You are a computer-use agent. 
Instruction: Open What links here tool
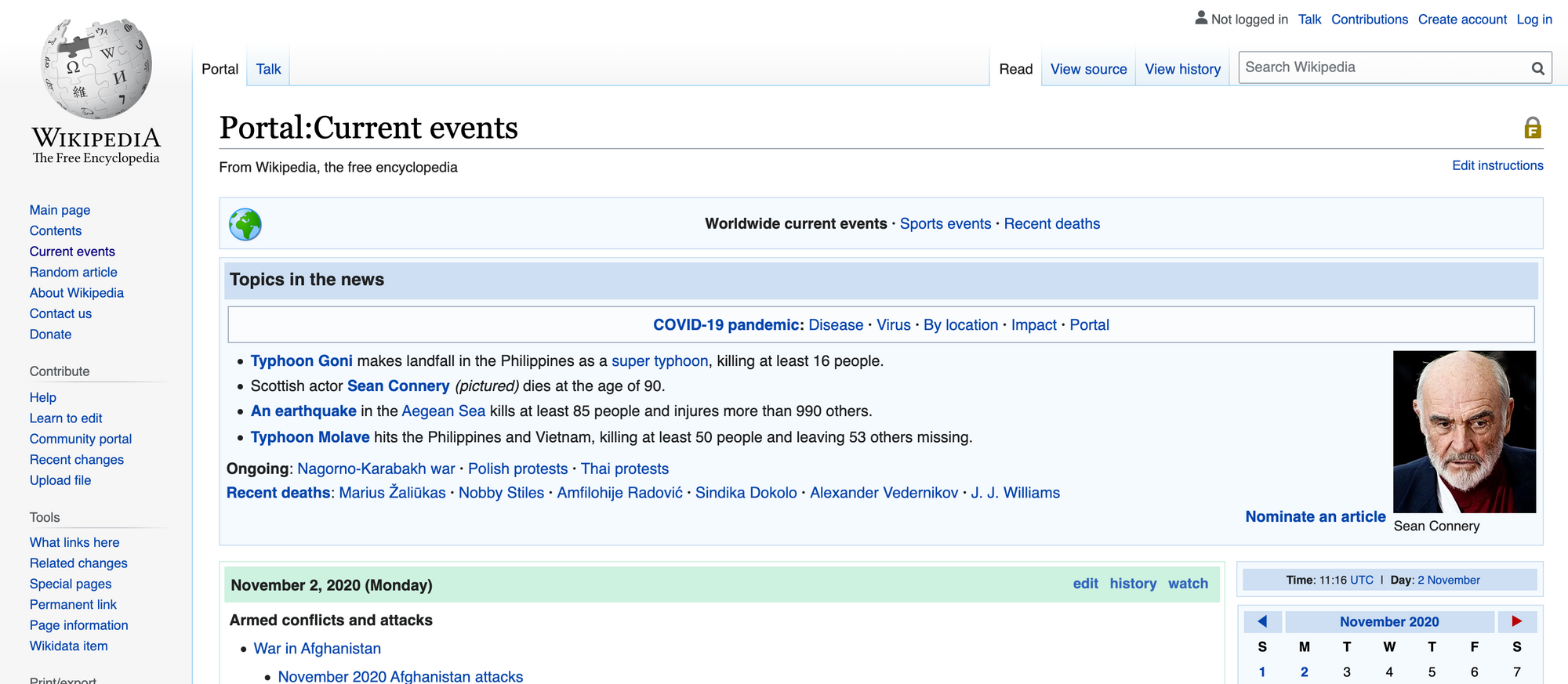pos(74,542)
